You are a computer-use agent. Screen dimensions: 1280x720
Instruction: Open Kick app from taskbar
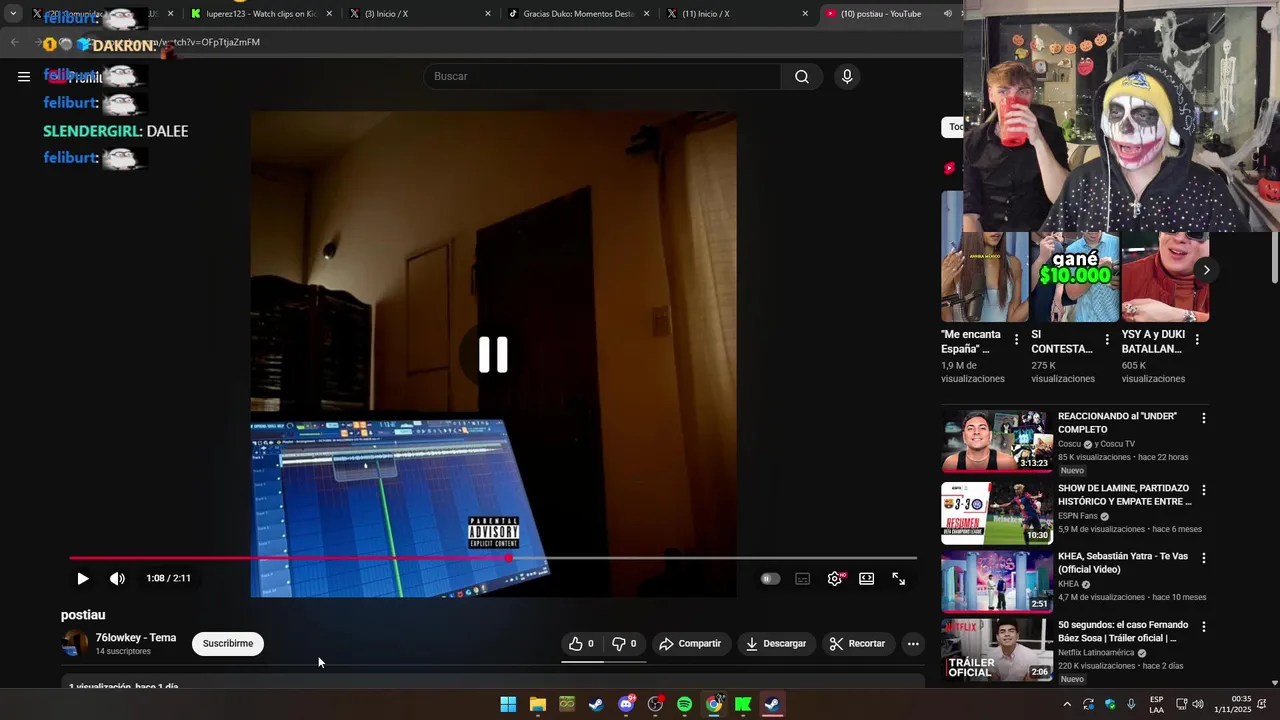[x=743, y=704]
